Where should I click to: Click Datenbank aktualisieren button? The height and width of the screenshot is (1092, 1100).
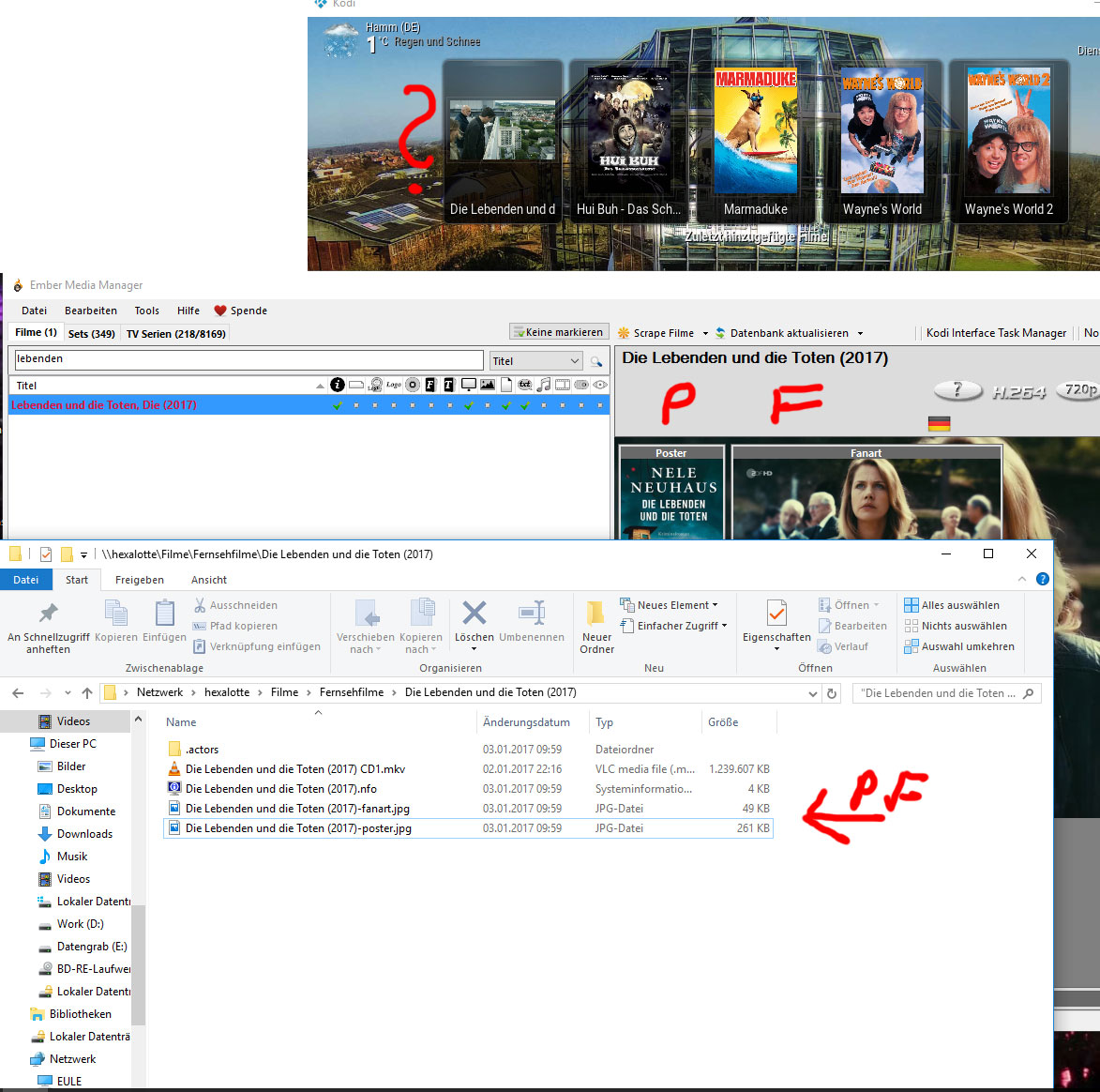point(782,333)
